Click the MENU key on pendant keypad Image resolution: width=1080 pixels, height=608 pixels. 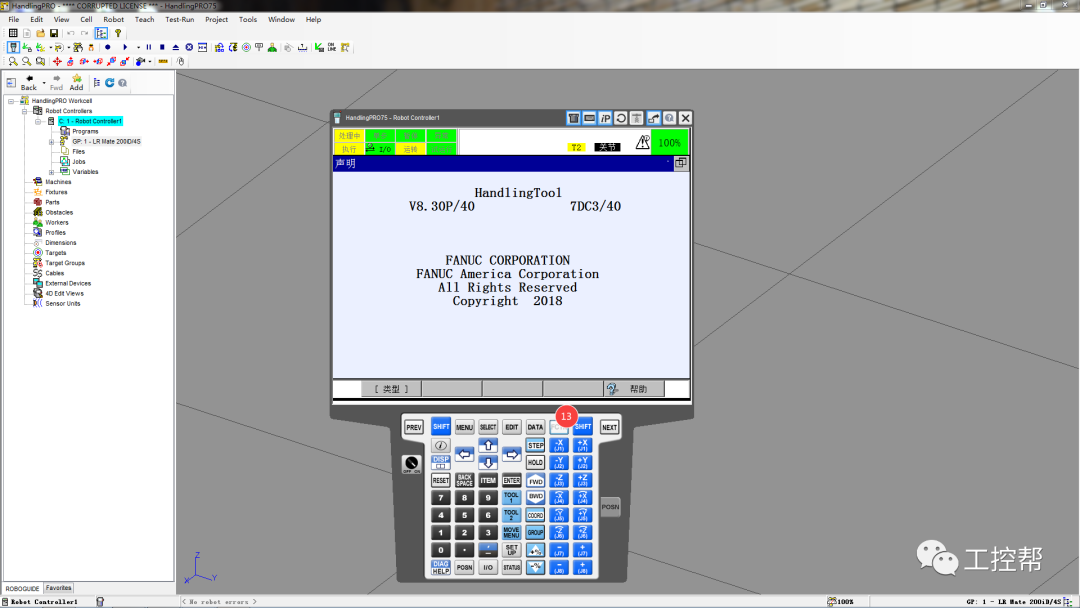[464, 428]
